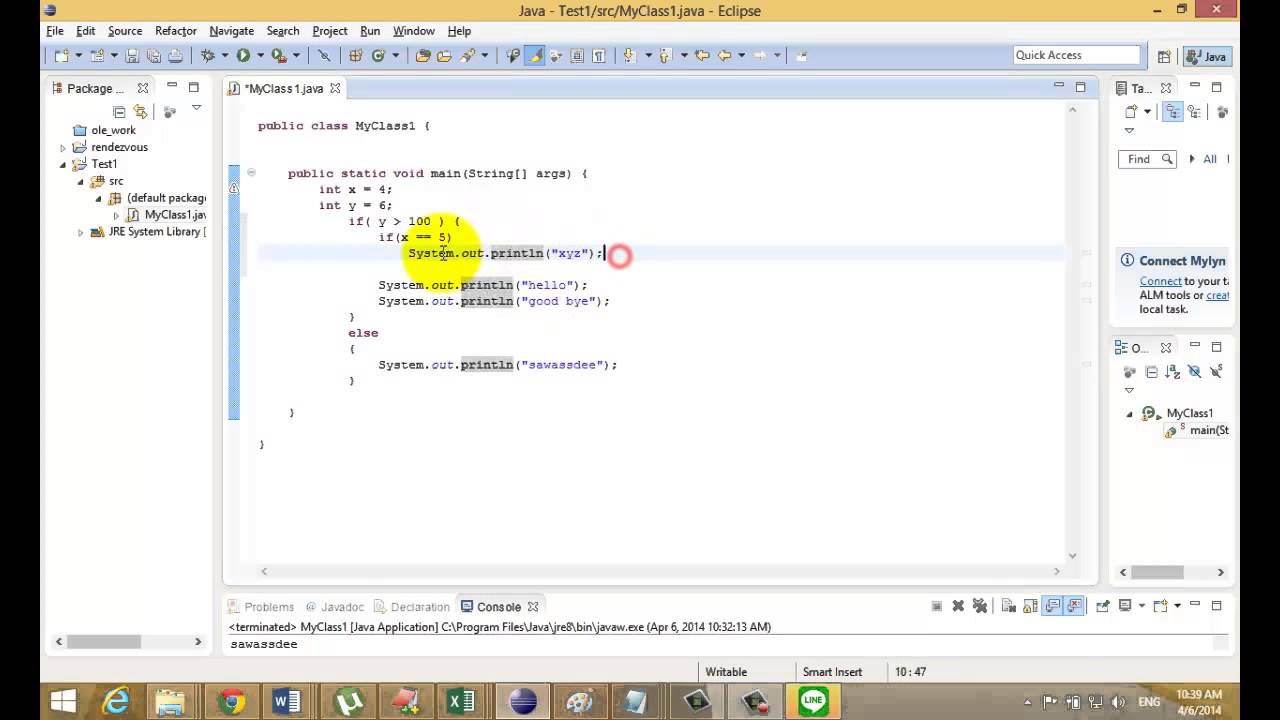
Task: Open the File menu
Action: click(55, 31)
